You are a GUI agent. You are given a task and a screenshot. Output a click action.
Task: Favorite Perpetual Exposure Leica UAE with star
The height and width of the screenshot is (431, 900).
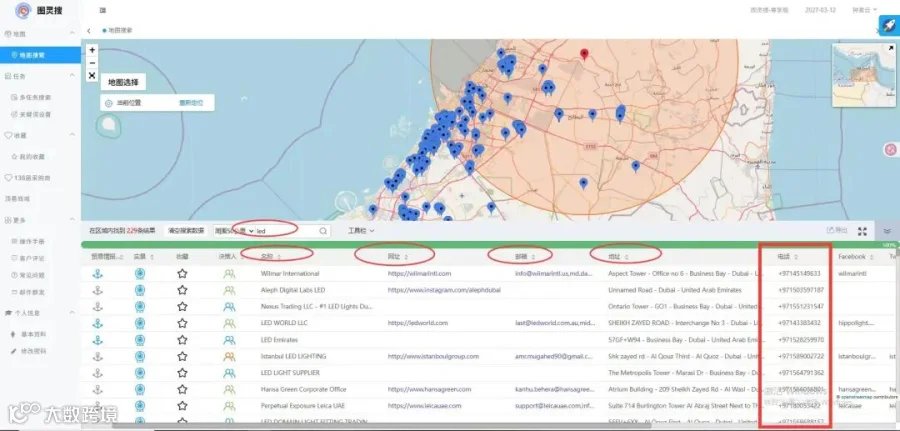[182, 406]
